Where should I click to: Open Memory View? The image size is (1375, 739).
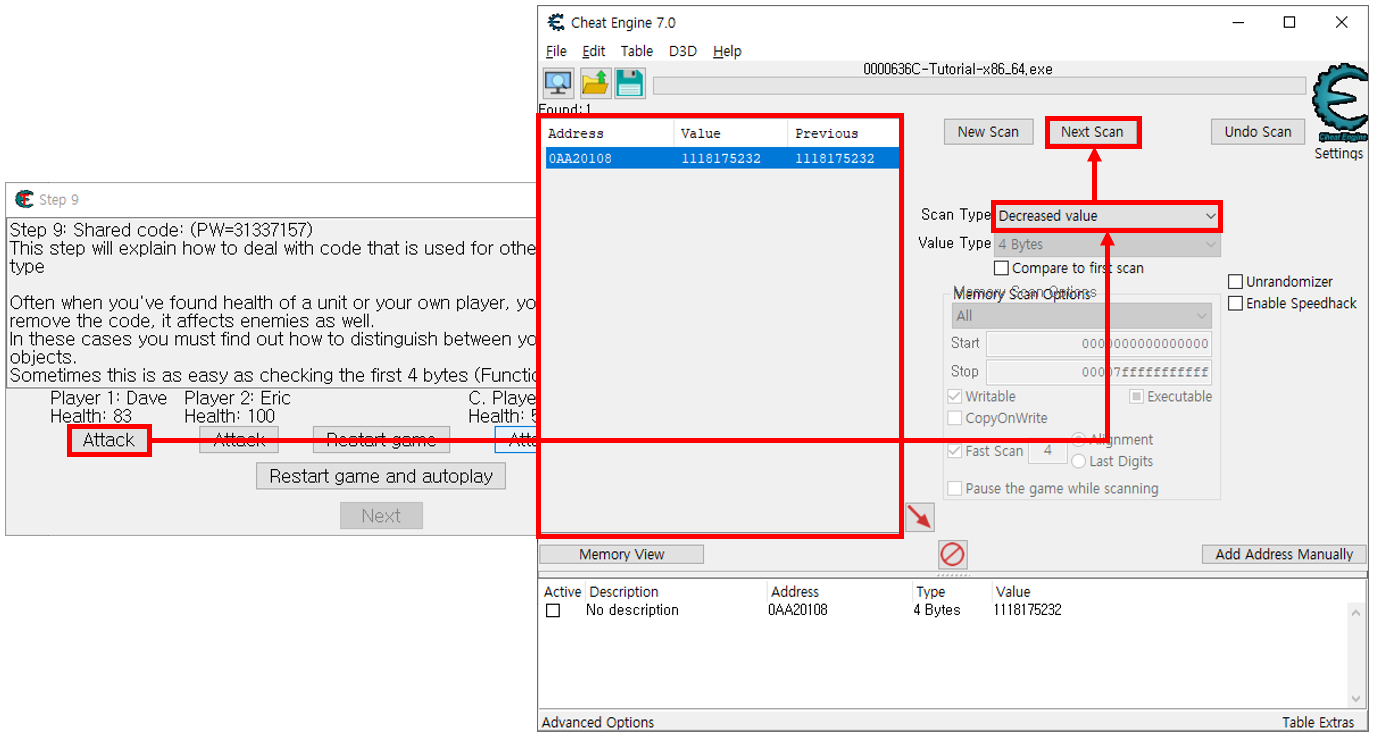pyautogui.click(x=622, y=554)
